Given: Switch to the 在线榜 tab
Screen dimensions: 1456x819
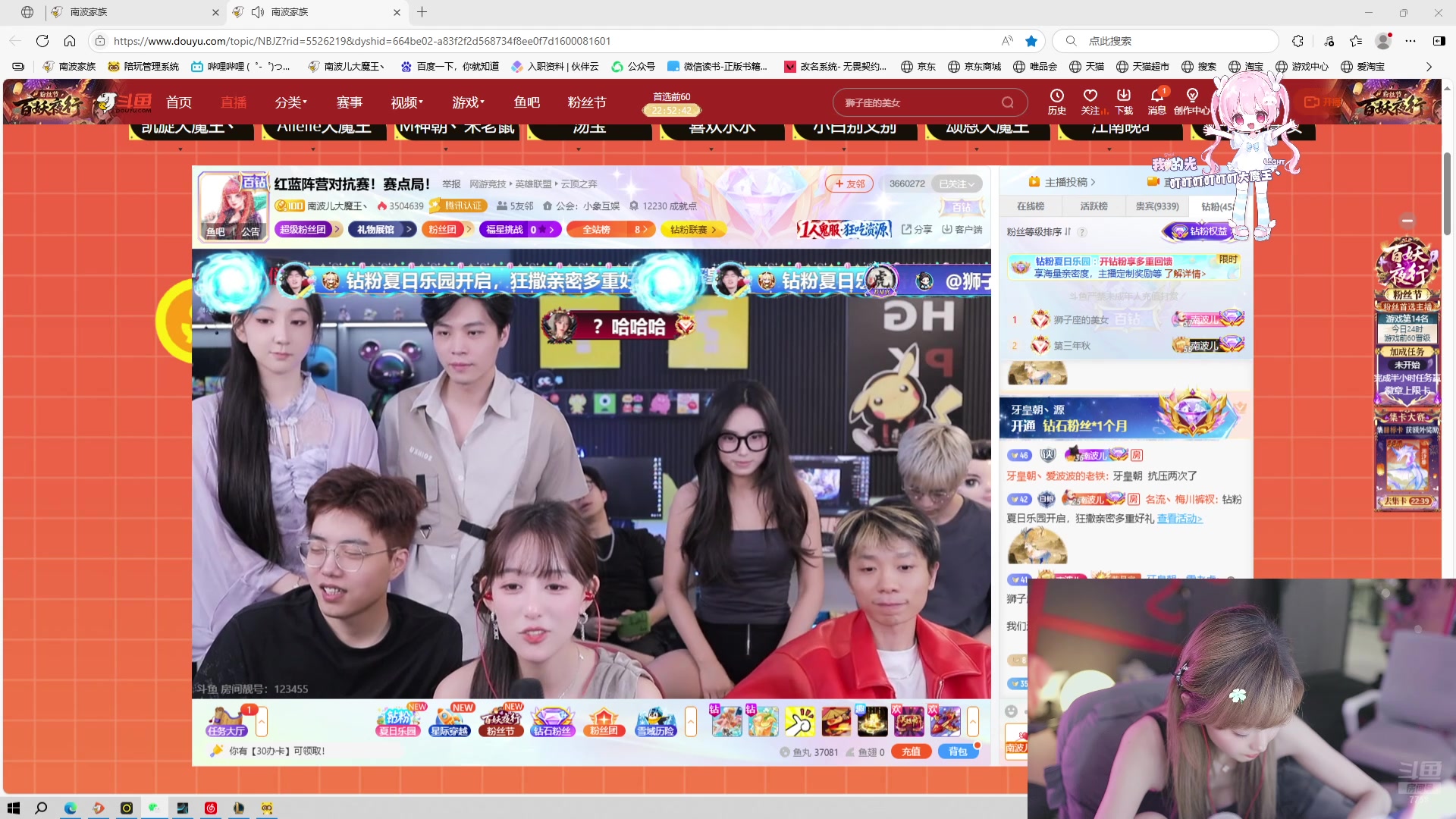Looking at the screenshot, I should 1031,206.
